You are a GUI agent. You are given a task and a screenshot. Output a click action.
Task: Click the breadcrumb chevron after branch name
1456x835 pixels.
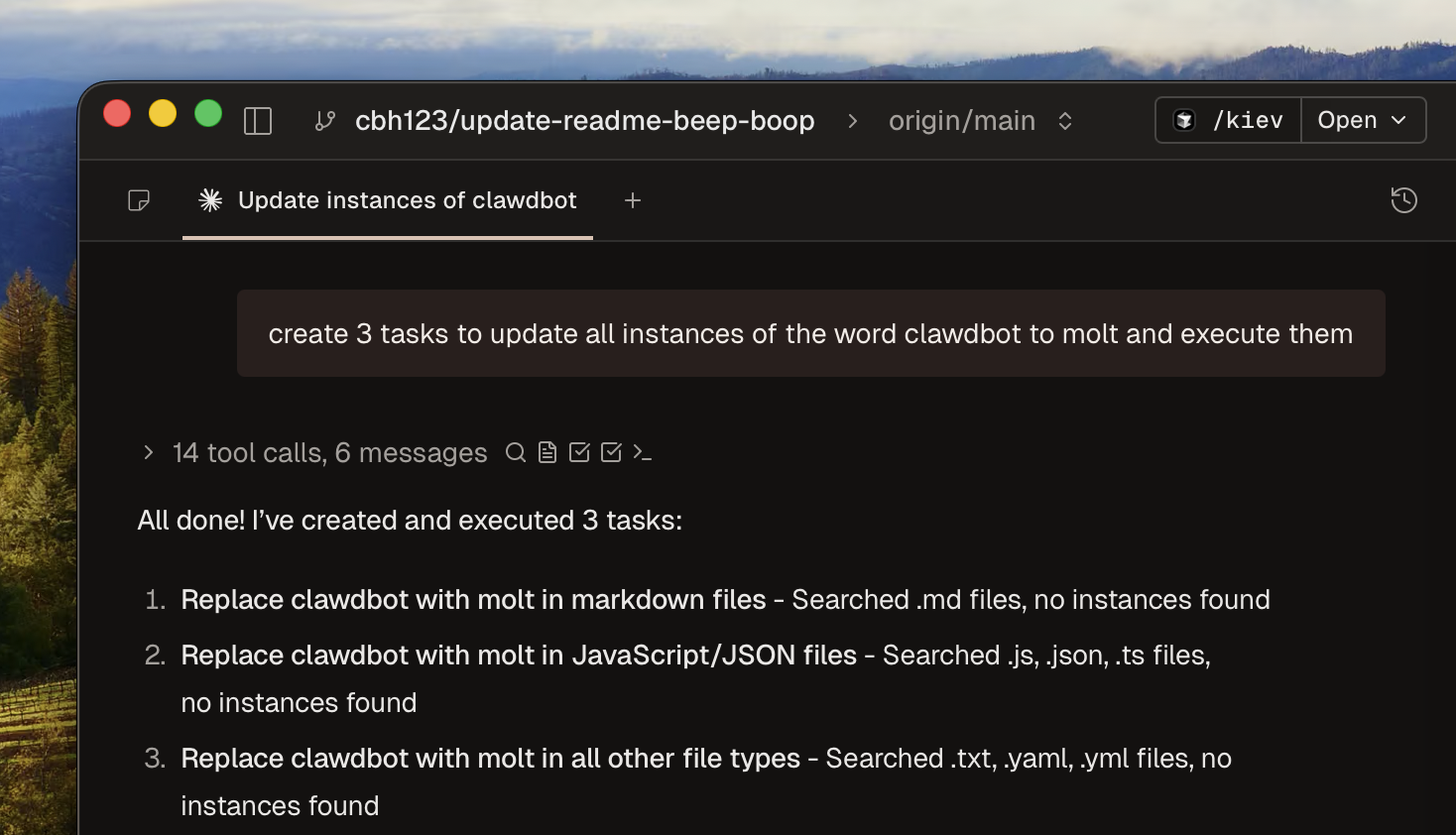pos(852,121)
